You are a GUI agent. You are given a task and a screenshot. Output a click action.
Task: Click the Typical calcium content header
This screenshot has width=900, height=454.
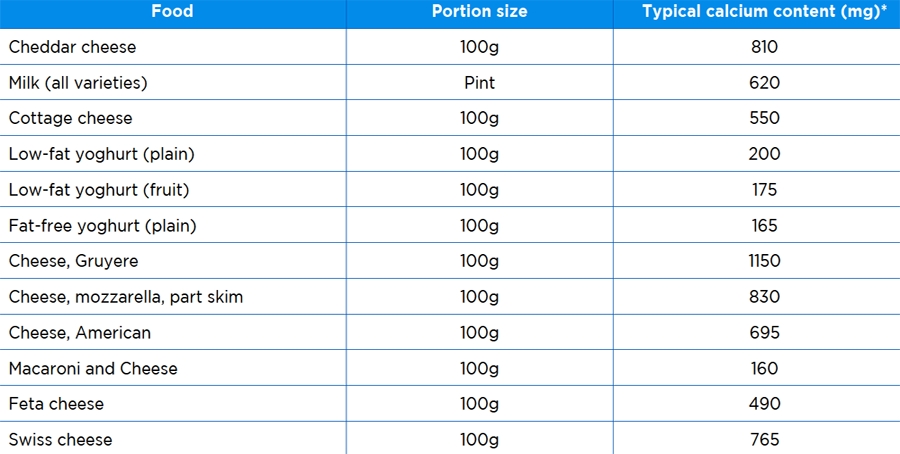(765, 12)
